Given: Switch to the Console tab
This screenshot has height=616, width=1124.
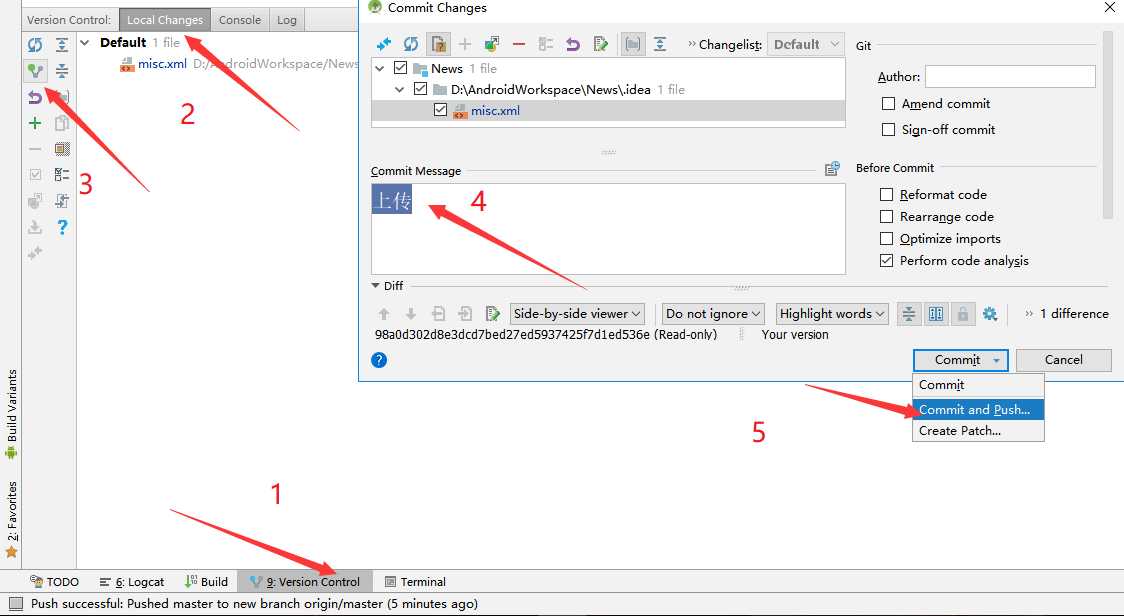Looking at the screenshot, I should [x=239, y=20].
